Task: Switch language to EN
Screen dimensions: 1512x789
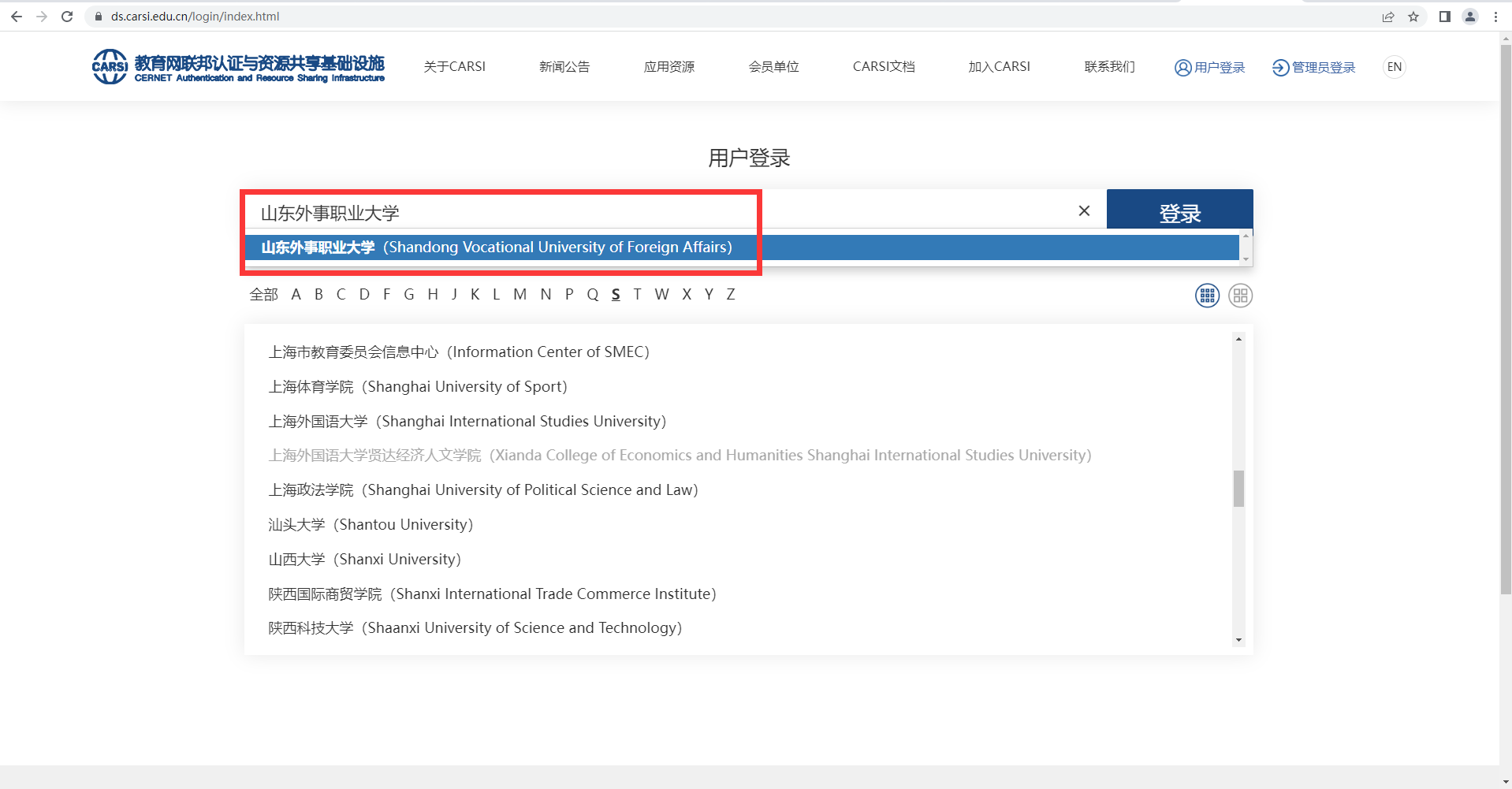Action: [1395, 67]
